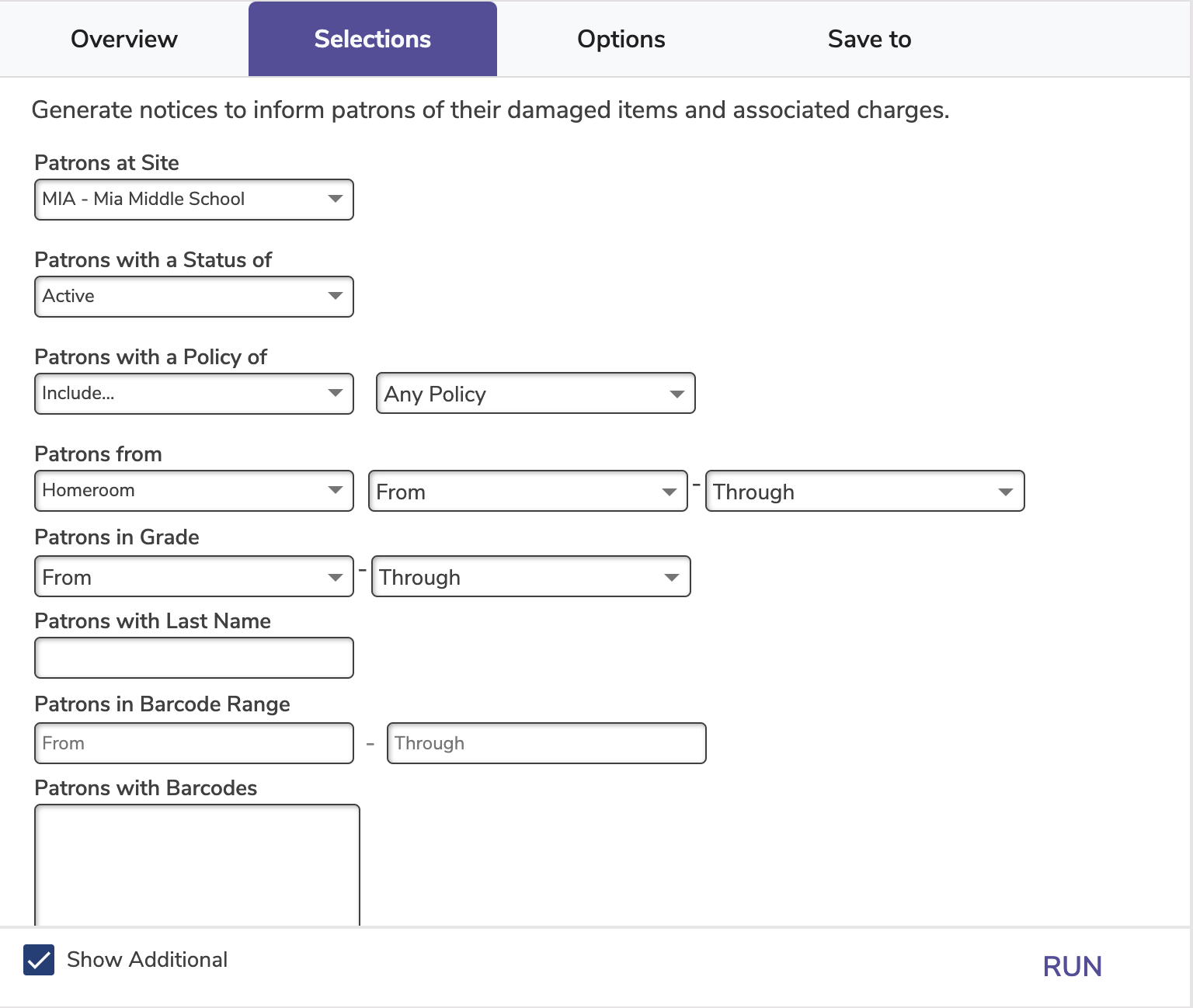Open the Patrons with a Status dropdown
This screenshot has height=1008, width=1193.
point(194,297)
